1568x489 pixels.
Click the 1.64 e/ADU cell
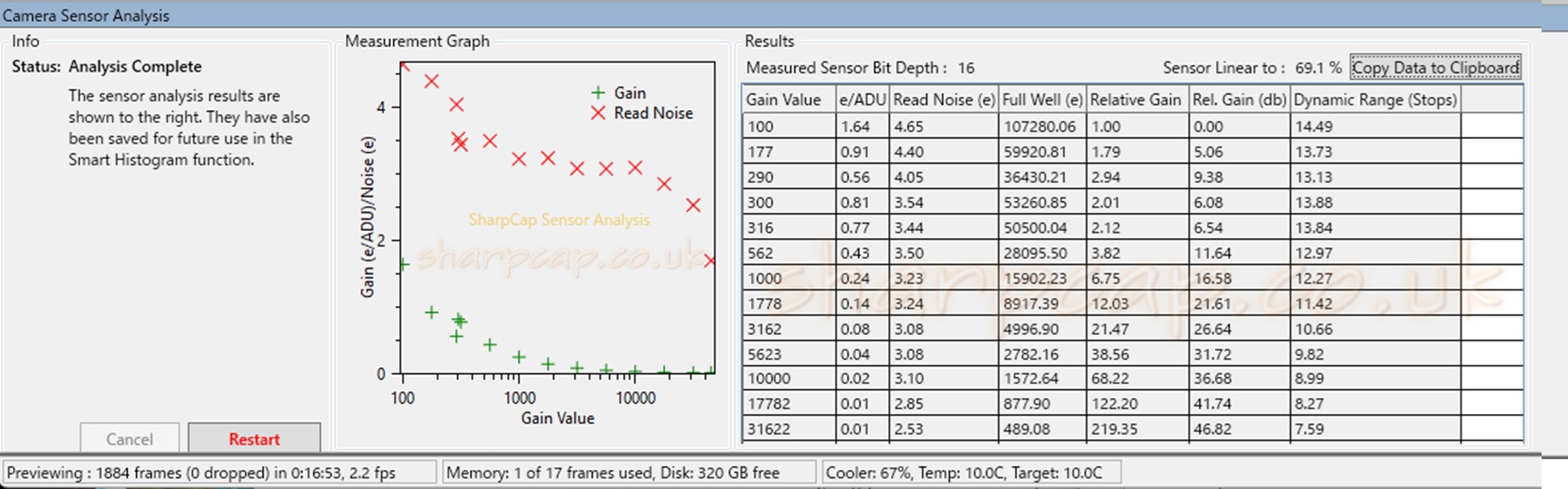click(863, 126)
